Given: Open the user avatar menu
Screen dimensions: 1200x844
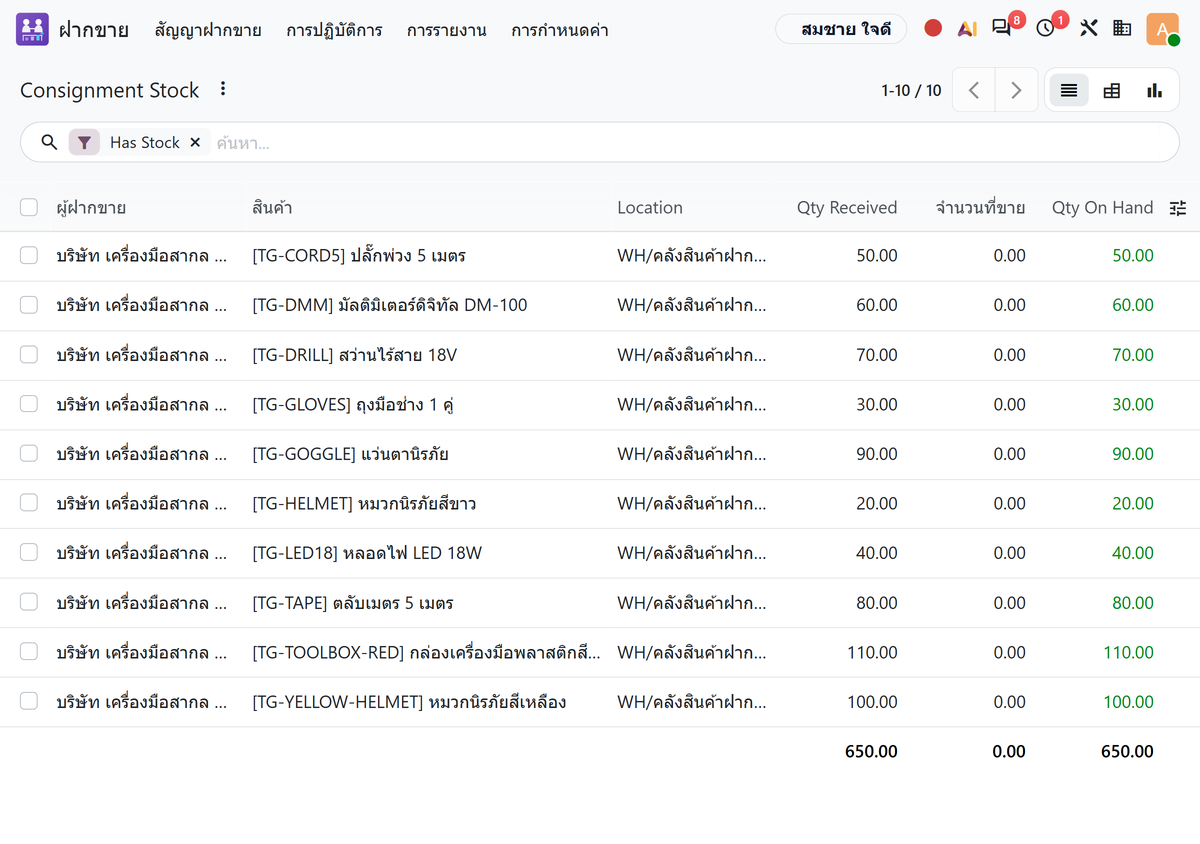Looking at the screenshot, I should click(1162, 29).
